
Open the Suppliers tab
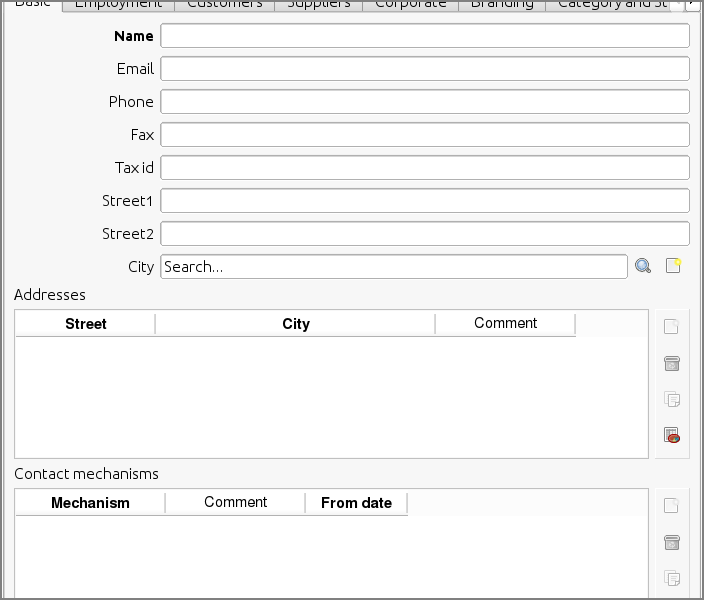319,4
